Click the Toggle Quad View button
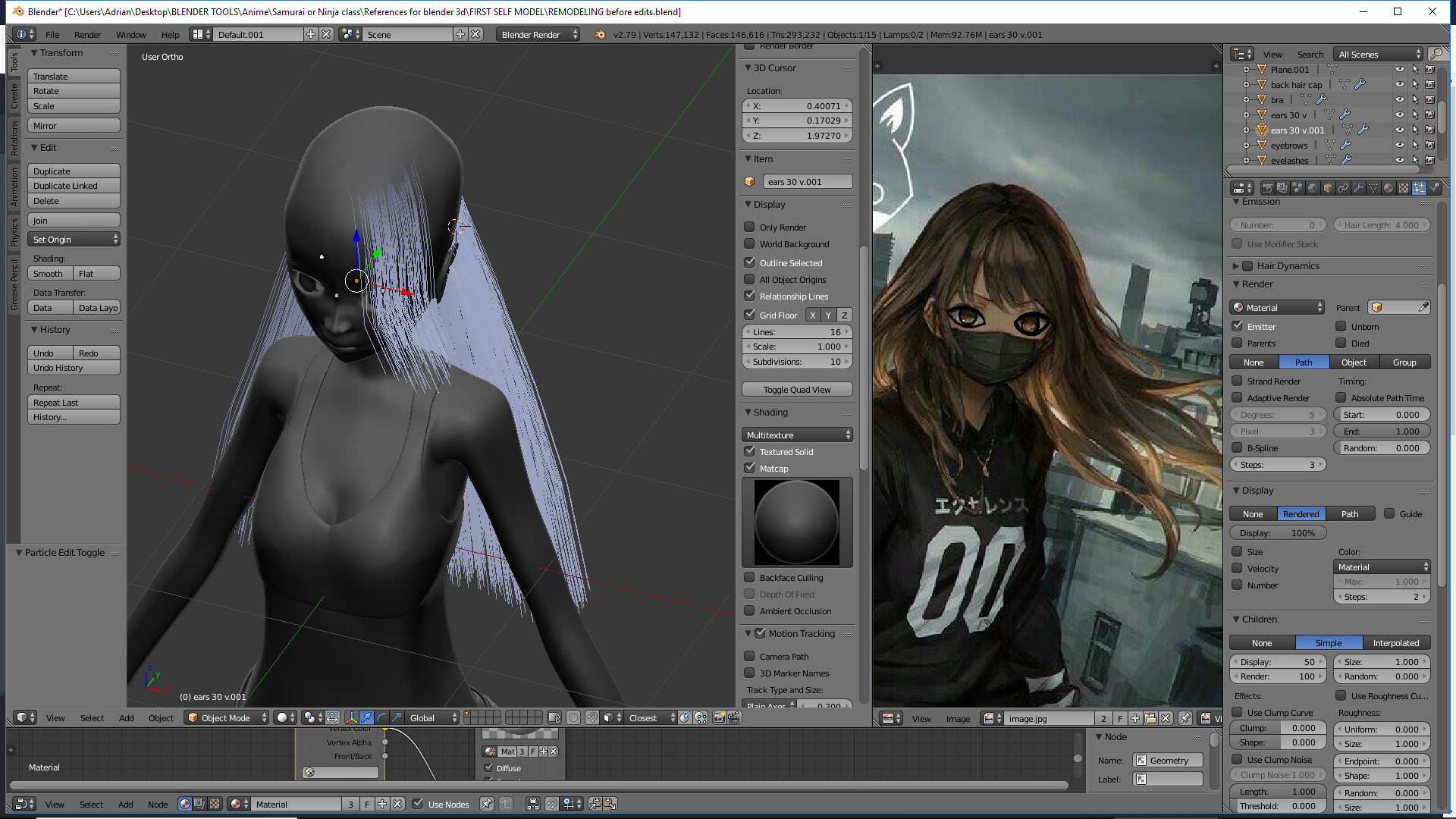This screenshot has width=1456, height=819. (796, 389)
